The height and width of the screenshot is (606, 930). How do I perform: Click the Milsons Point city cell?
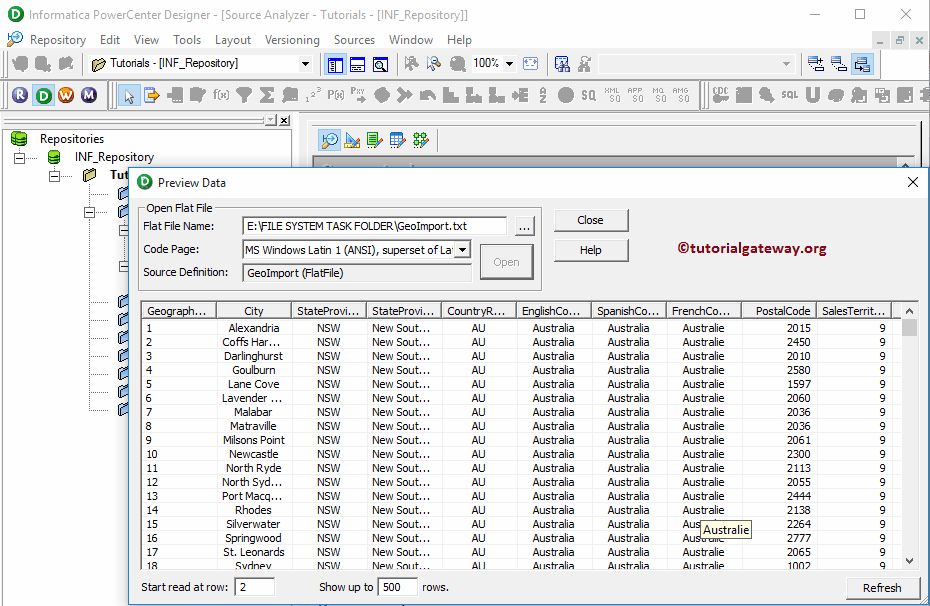tap(254, 440)
